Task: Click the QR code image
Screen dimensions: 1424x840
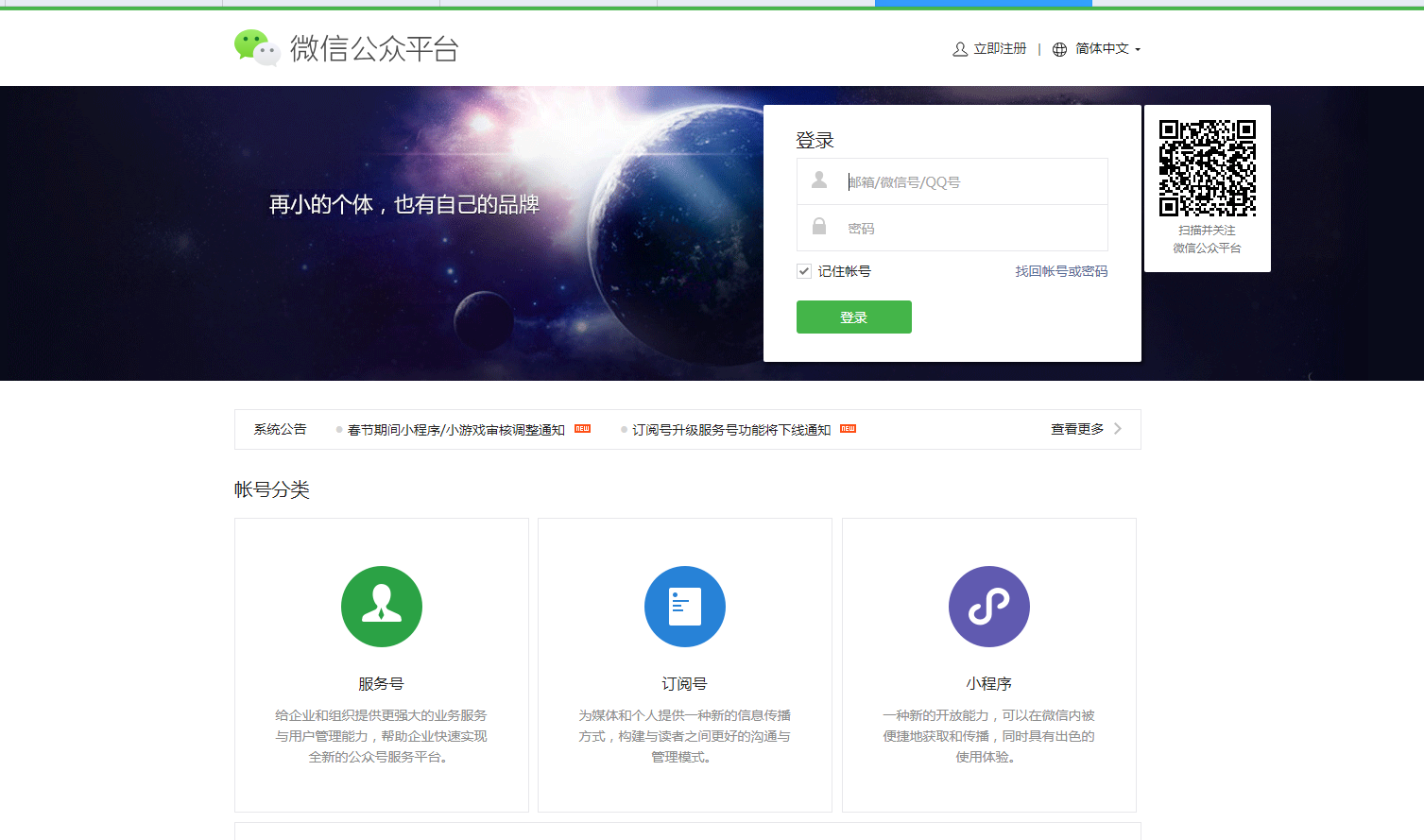Action: point(1208,168)
